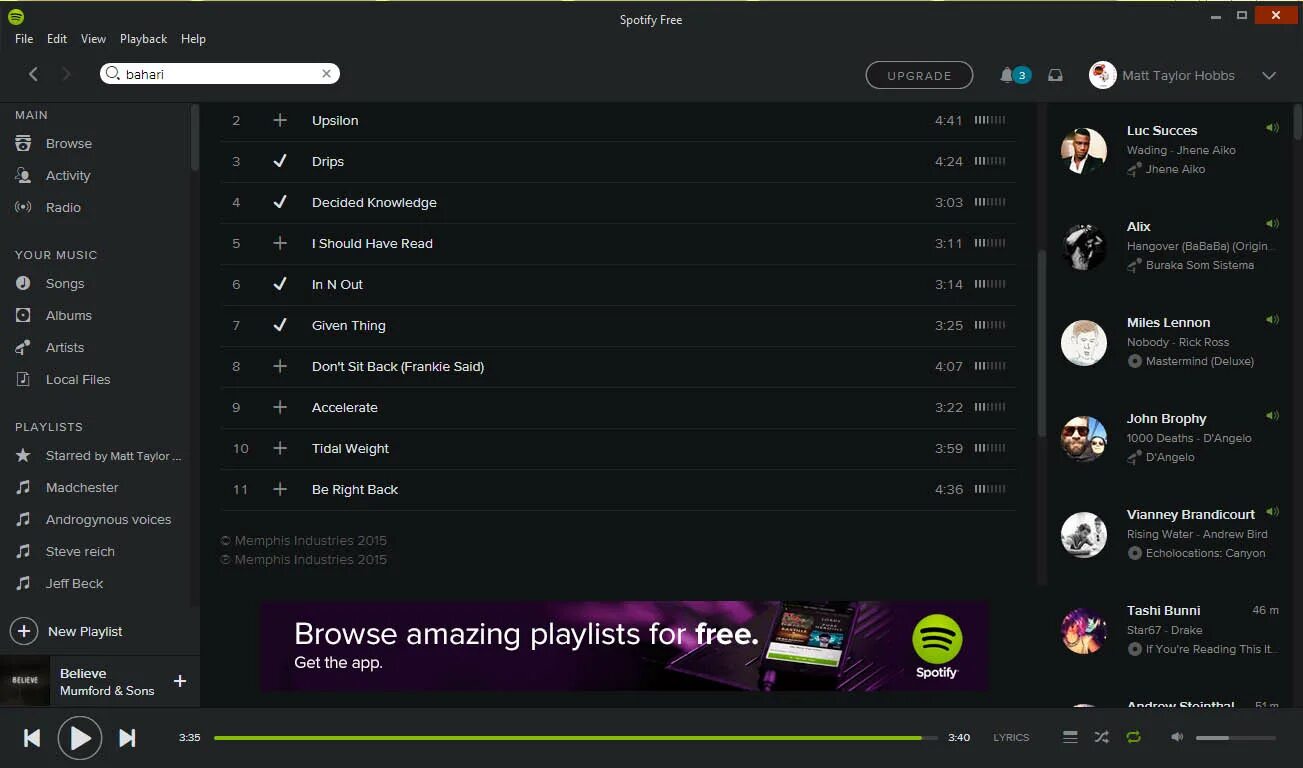This screenshot has width=1303, height=768.
Task: Remove Decided Knowledge from Your Music
Action: [280, 202]
